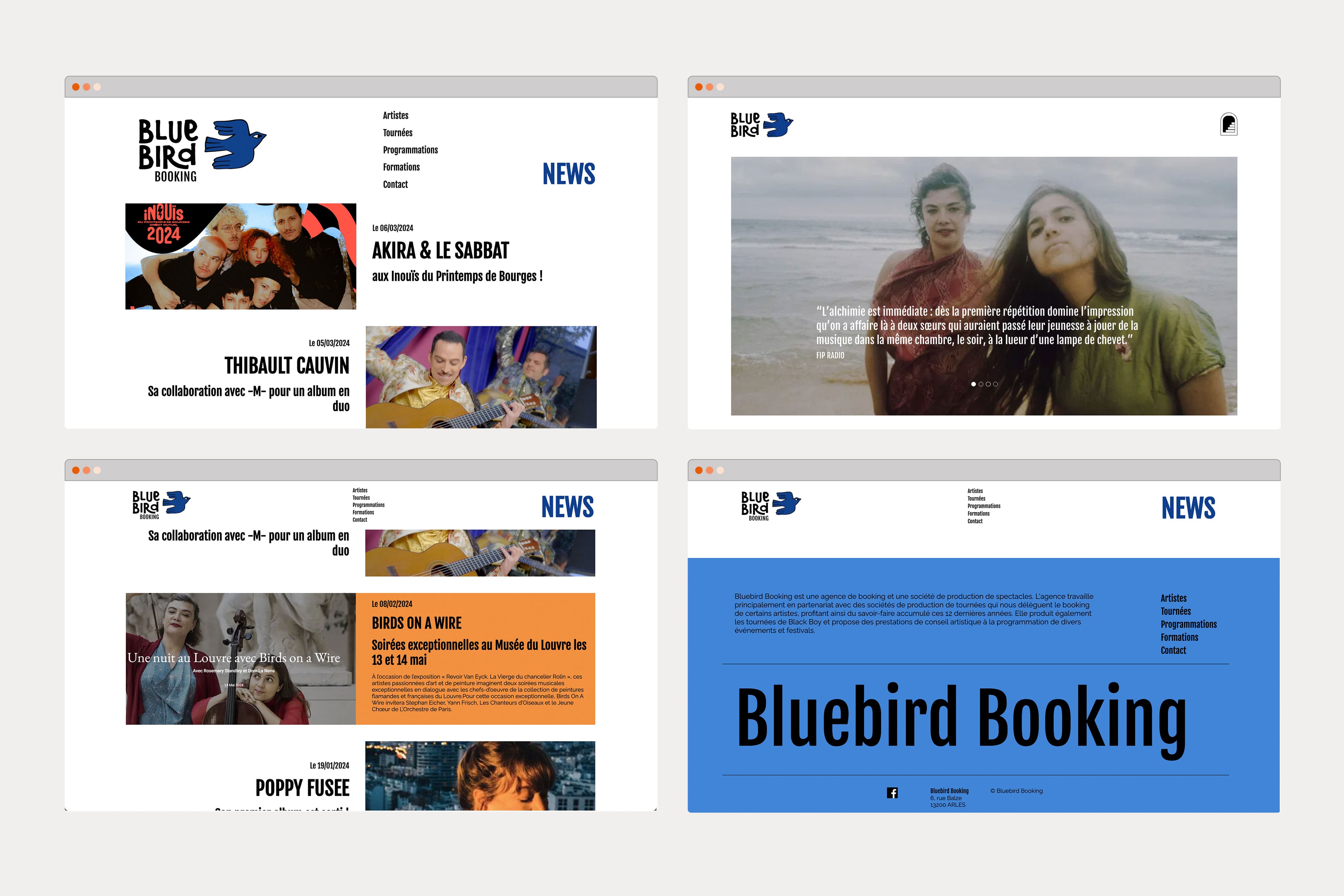Open Programmations link in blue footer
Viewport: 1344px width, 896px height.
click(1189, 625)
